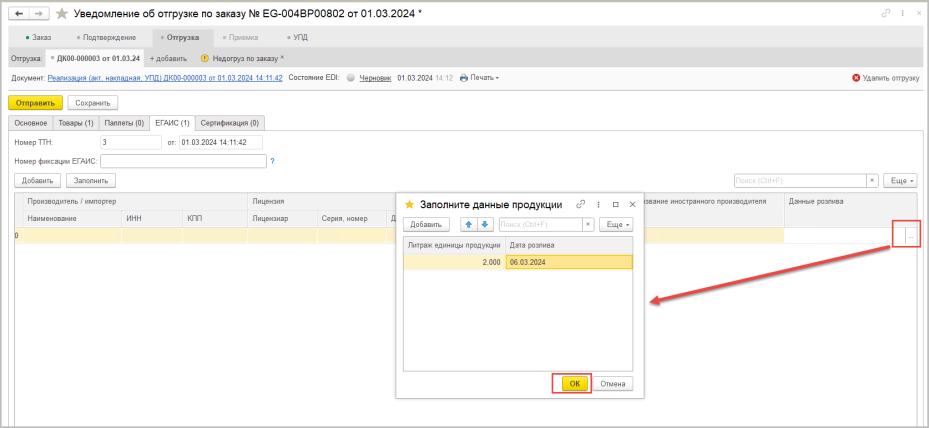Click the dialog search field Поиск (Ctrl+F)
Viewport: 929px width, 428px height.
(541, 225)
